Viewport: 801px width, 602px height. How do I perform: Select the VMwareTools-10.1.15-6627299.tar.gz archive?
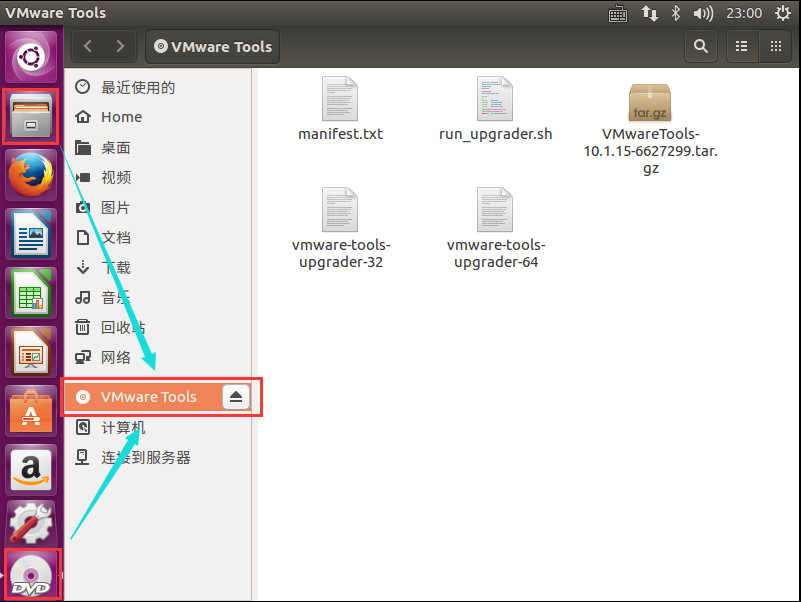click(x=650, y=129)
